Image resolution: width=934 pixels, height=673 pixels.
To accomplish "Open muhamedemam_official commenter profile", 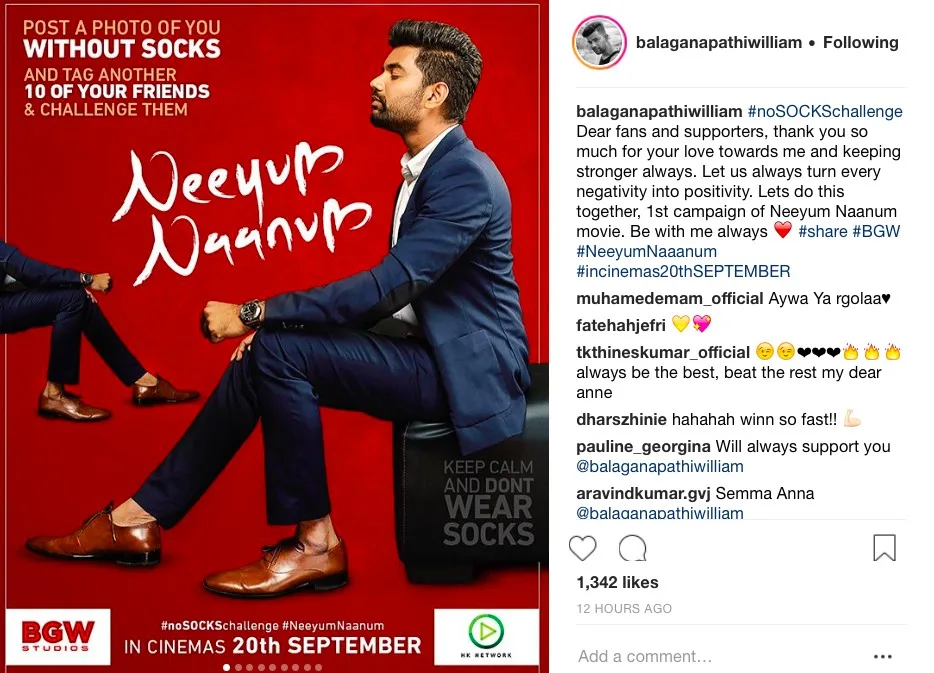I will coord(670,298).
